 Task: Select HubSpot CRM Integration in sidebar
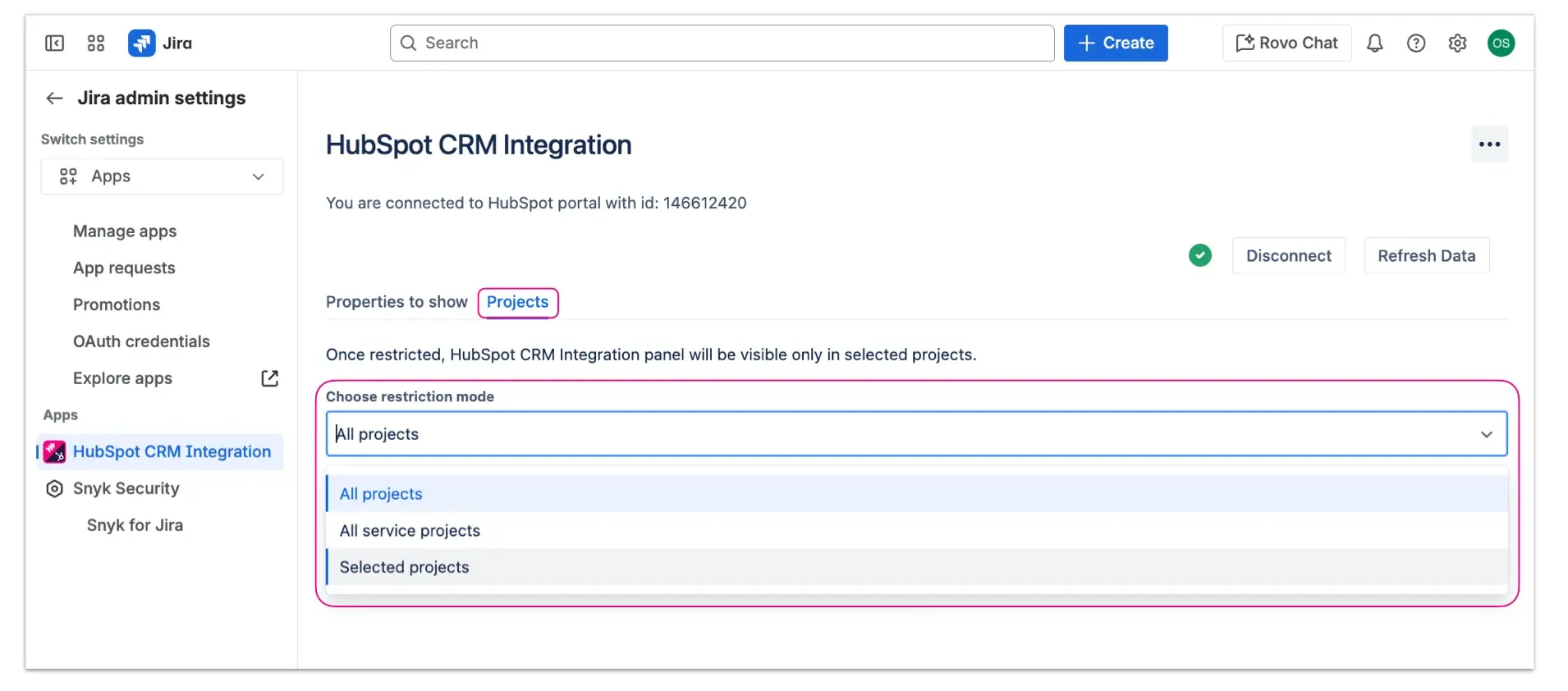[x=160, y=452]
